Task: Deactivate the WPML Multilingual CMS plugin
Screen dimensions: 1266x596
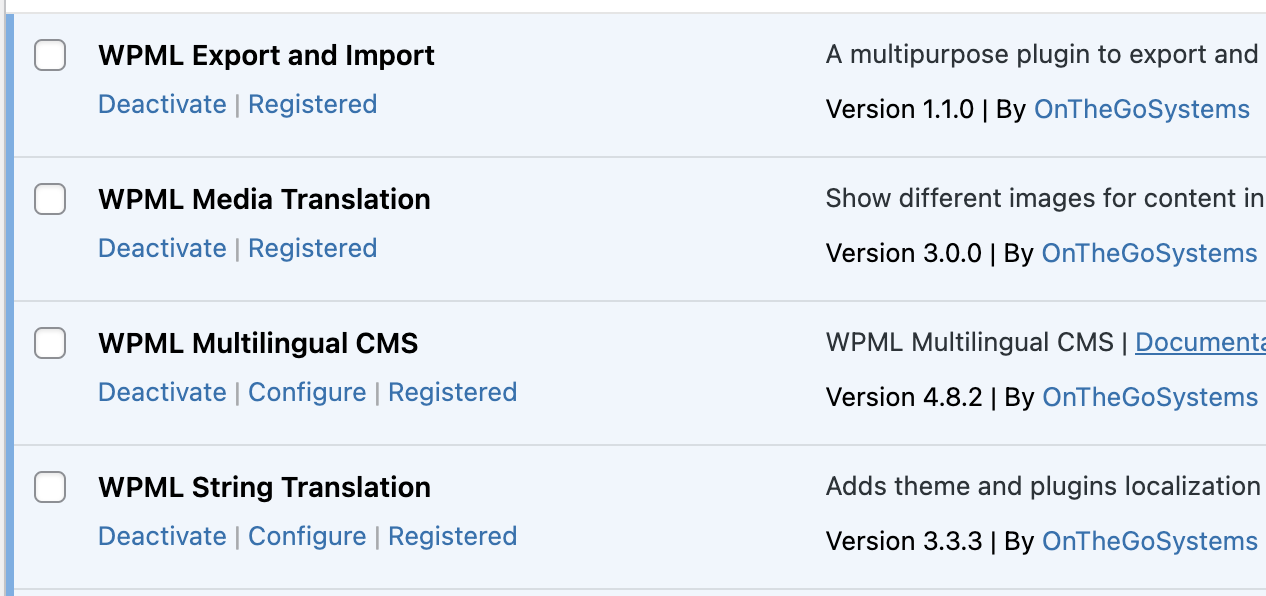Action: click(162, 392)
